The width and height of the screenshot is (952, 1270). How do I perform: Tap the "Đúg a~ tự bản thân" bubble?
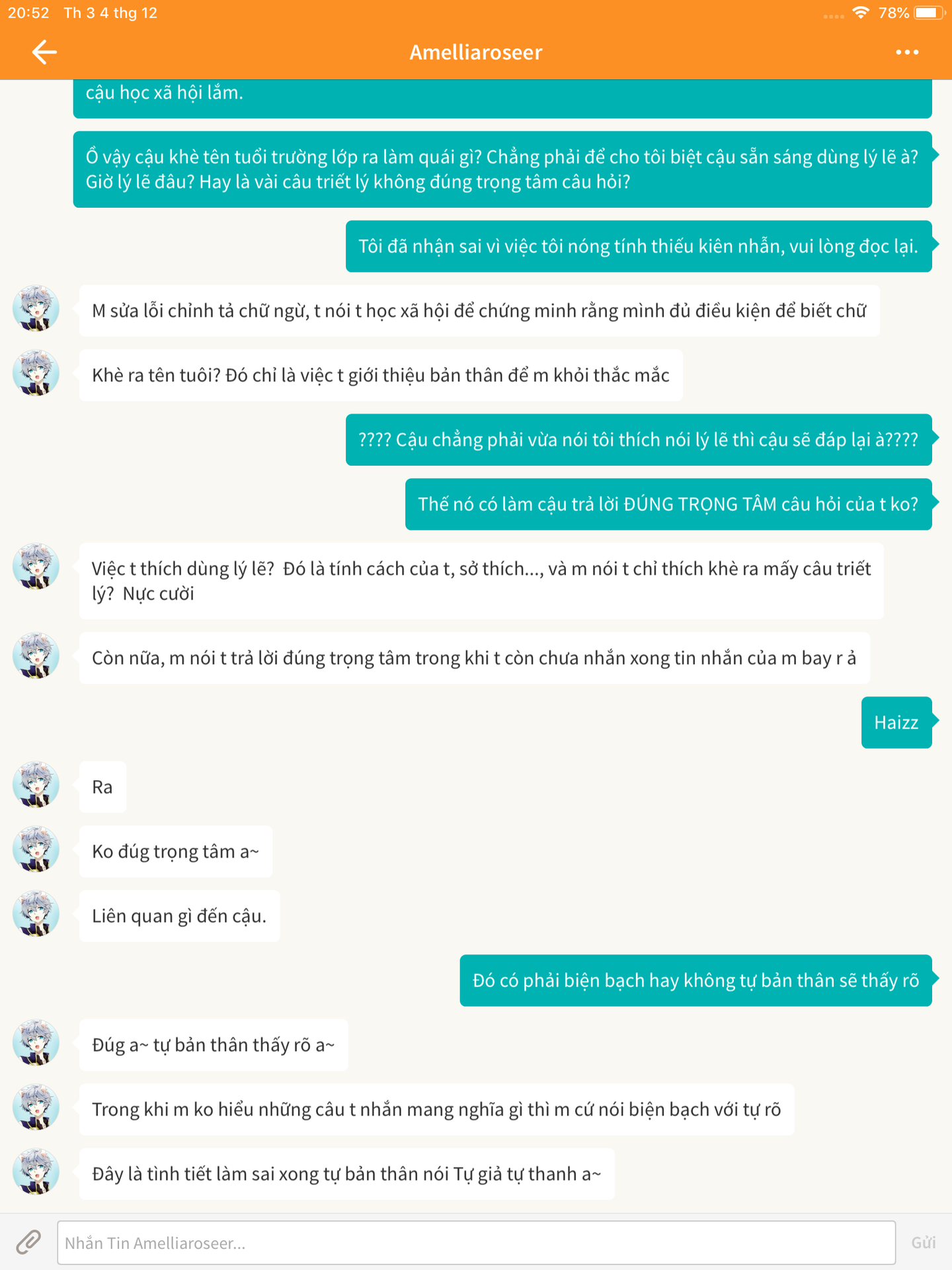click(214, 1045)
